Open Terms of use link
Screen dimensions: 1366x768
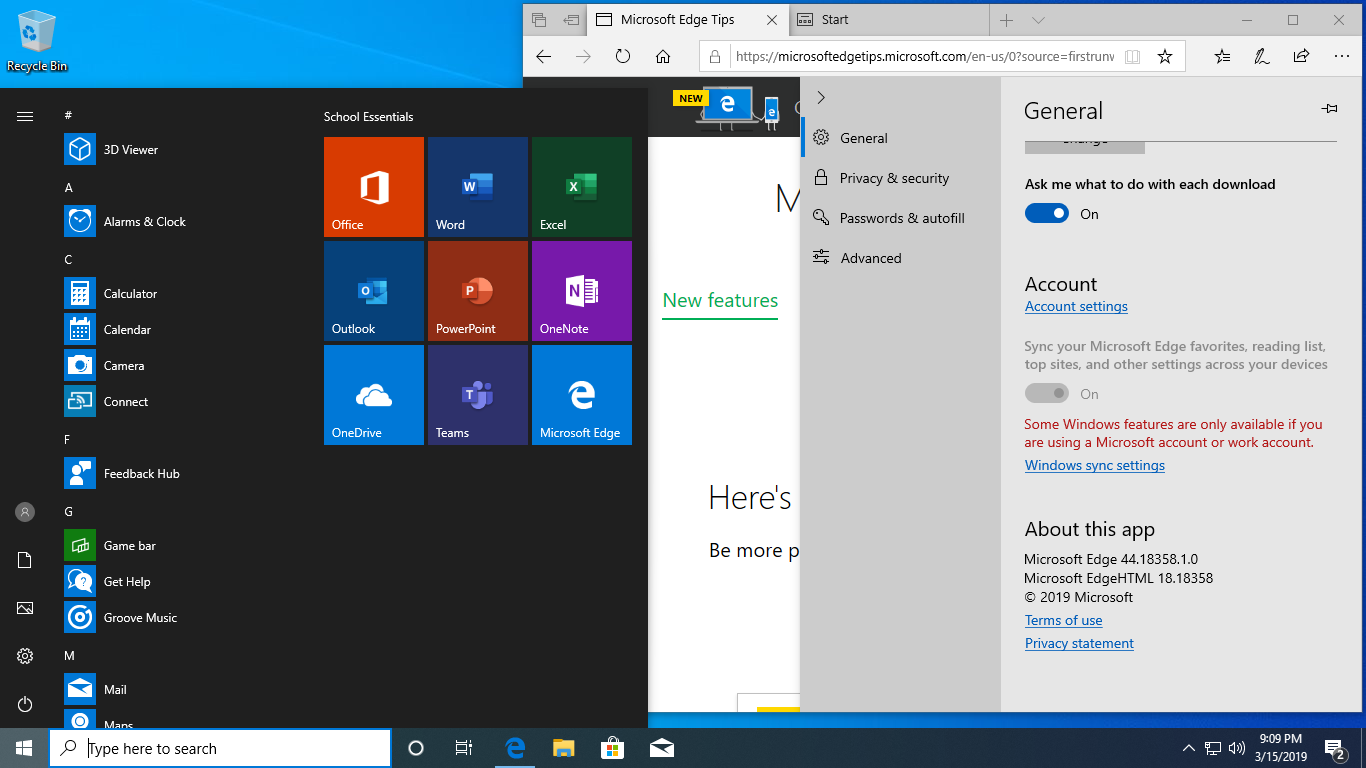tap(1063, 620)
